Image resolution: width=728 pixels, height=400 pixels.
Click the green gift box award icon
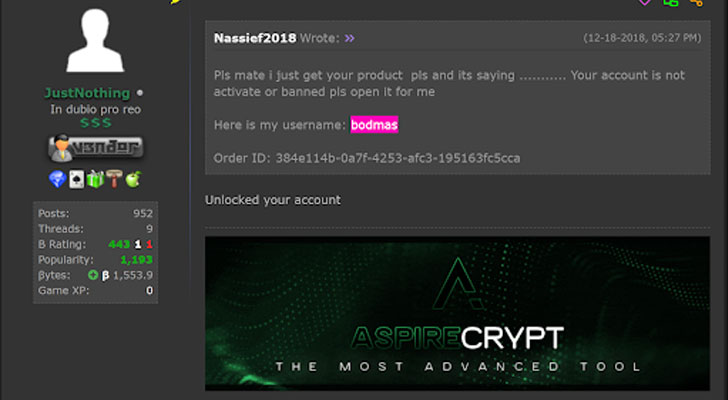(x=94, y=179)
